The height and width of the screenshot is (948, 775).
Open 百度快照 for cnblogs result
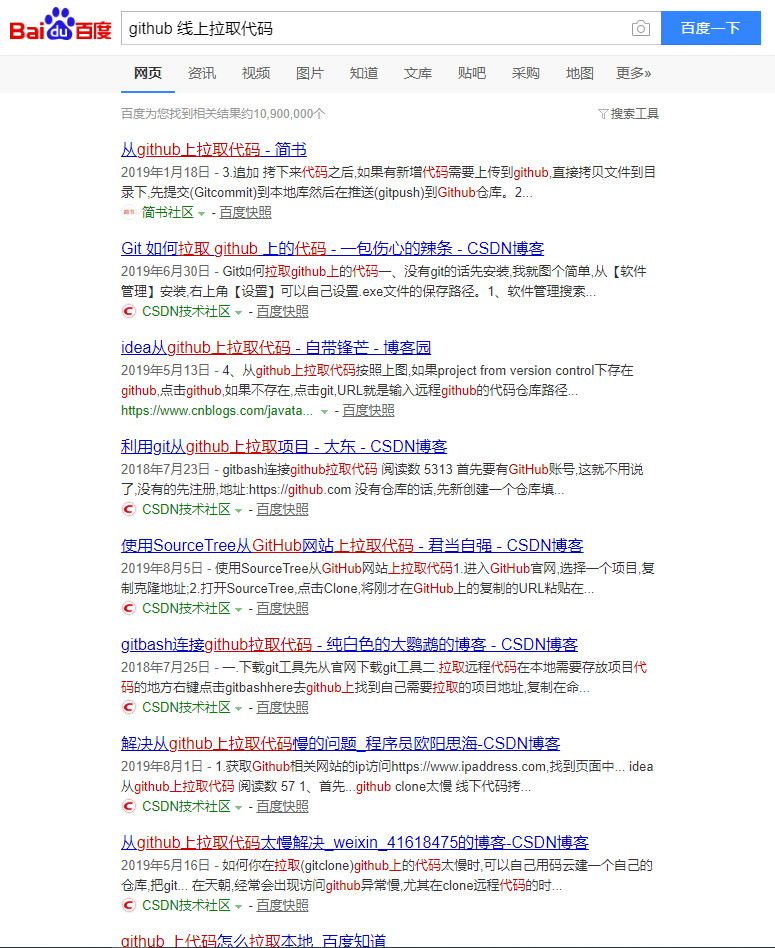pyautogui.click(x=368, y=411)
